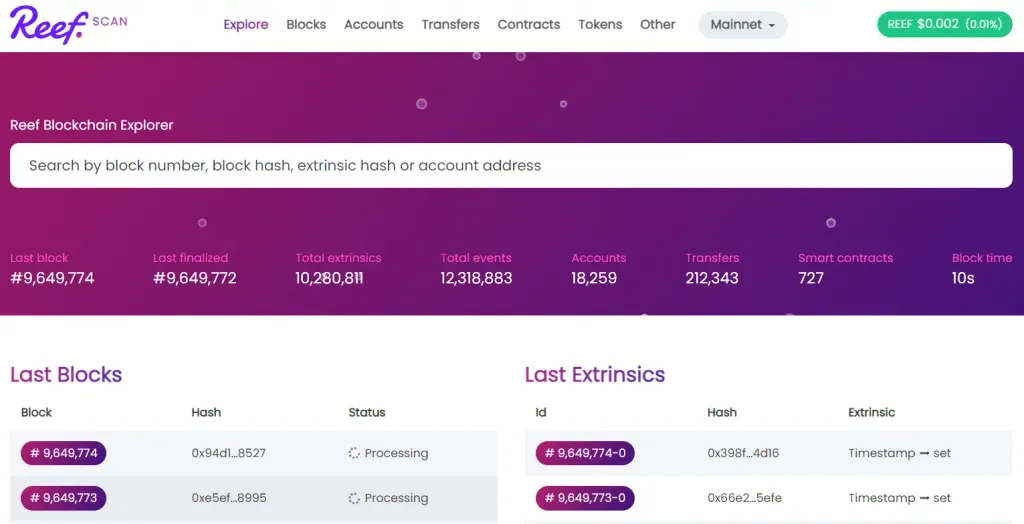Go to the Explore tab
This screenshot has width=1024, height=524.
tap(246, 25)
